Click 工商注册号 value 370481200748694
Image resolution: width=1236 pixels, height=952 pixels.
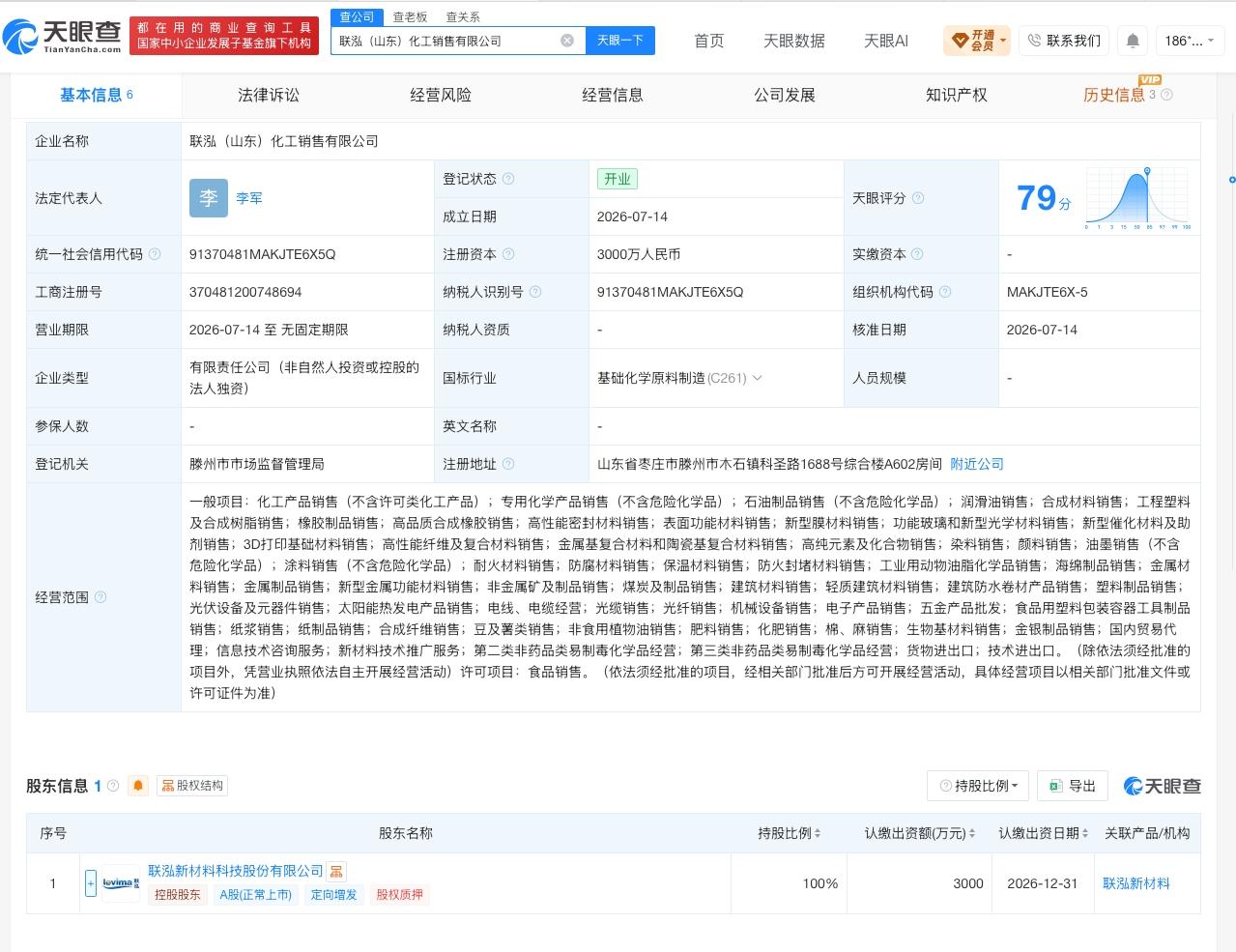click(245, 292)
